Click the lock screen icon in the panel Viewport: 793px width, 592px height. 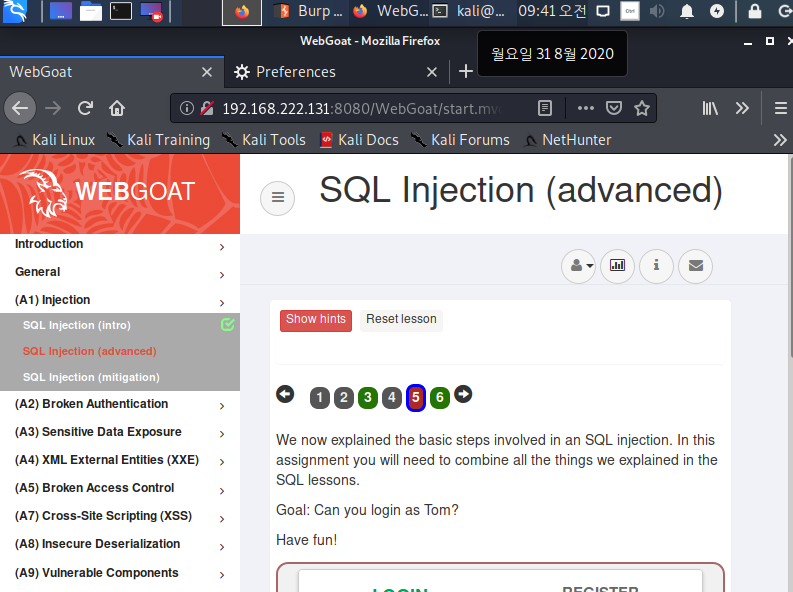pyautogui.click(x=755, y=11)
